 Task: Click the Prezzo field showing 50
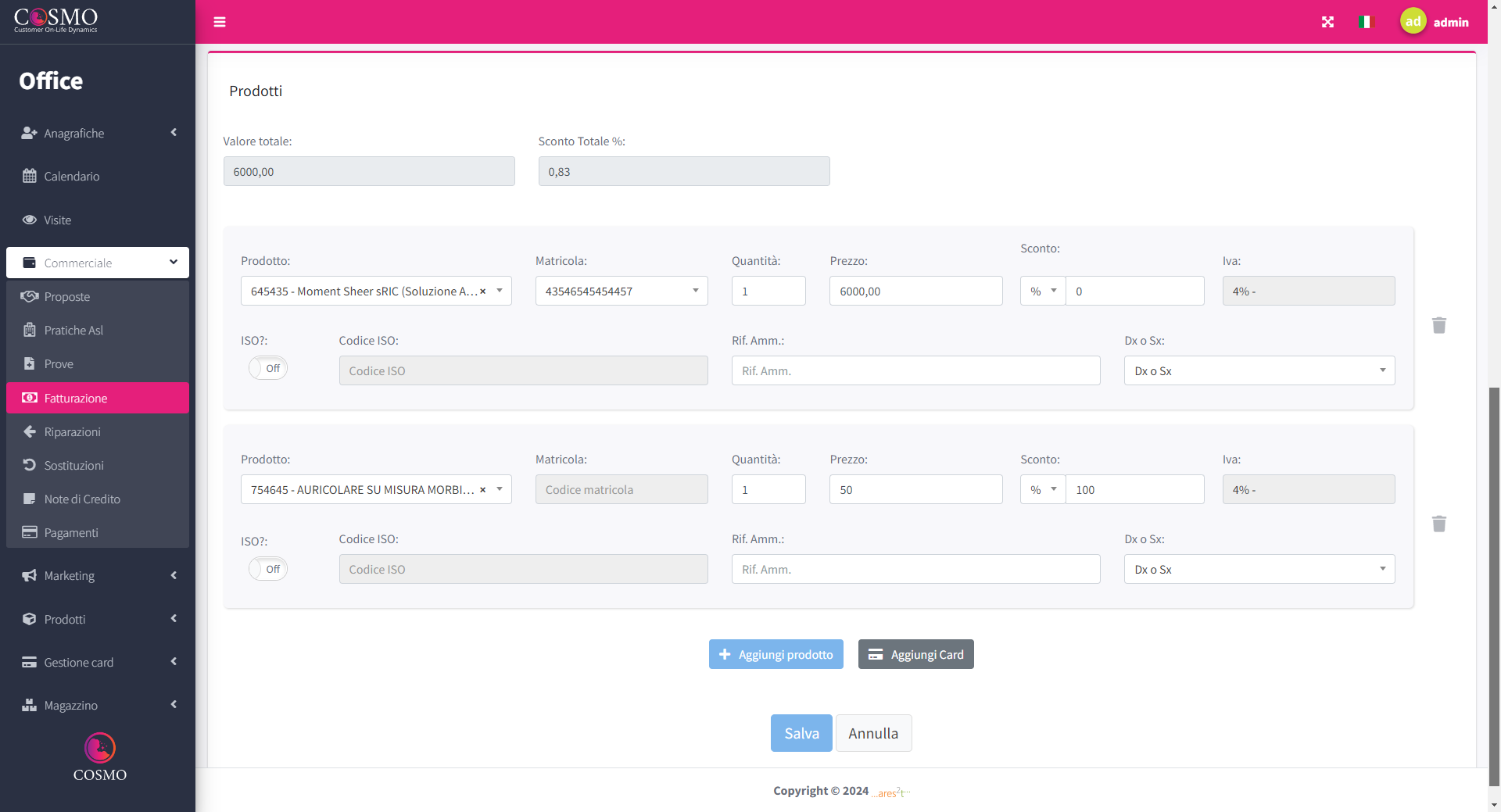916,489
